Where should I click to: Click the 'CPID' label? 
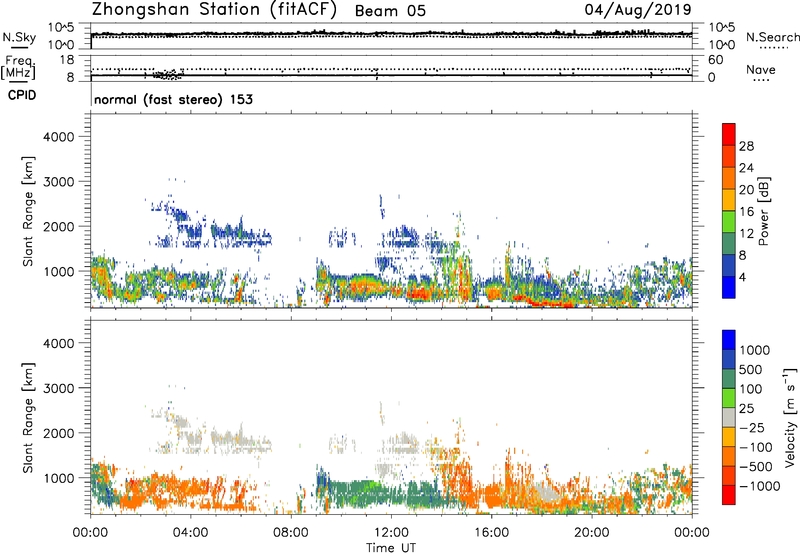coord(22,95)
